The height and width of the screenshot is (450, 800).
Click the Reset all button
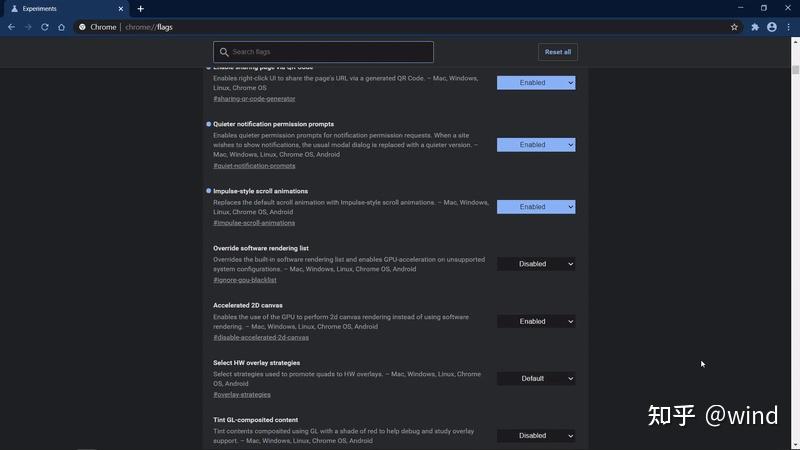tap(557, 52)
